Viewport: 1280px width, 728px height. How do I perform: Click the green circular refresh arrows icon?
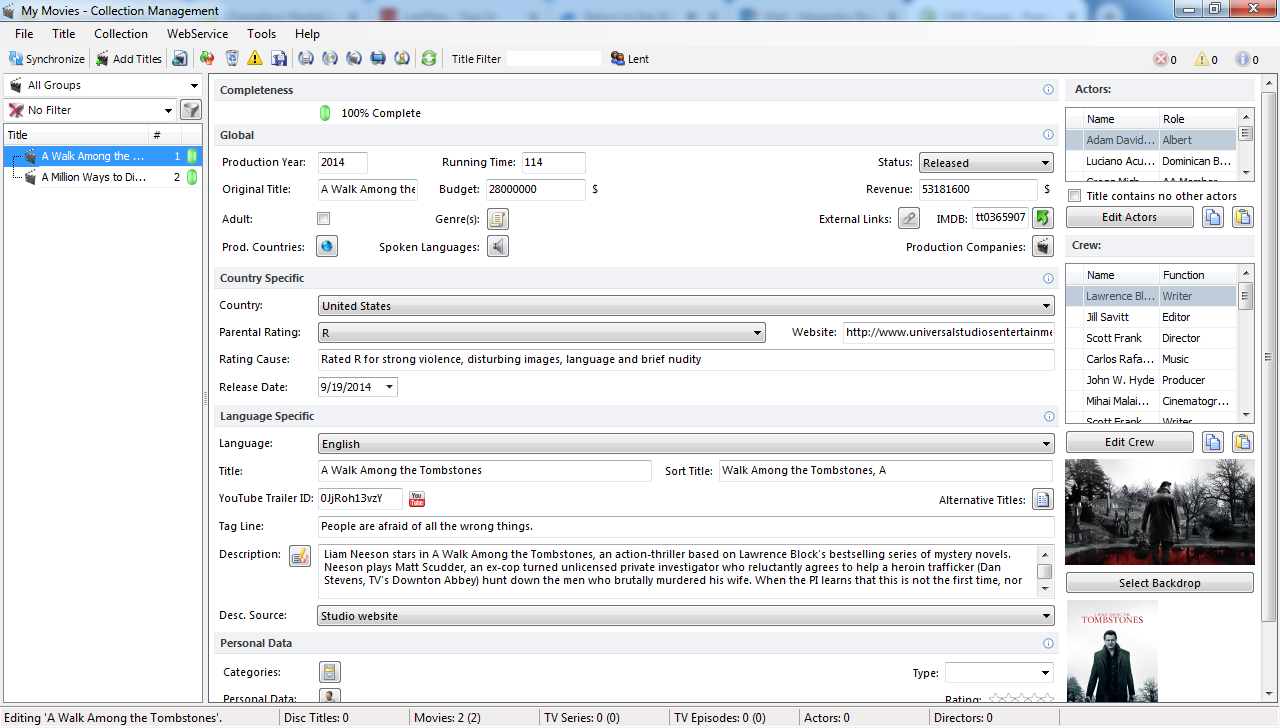pos(429,59)
